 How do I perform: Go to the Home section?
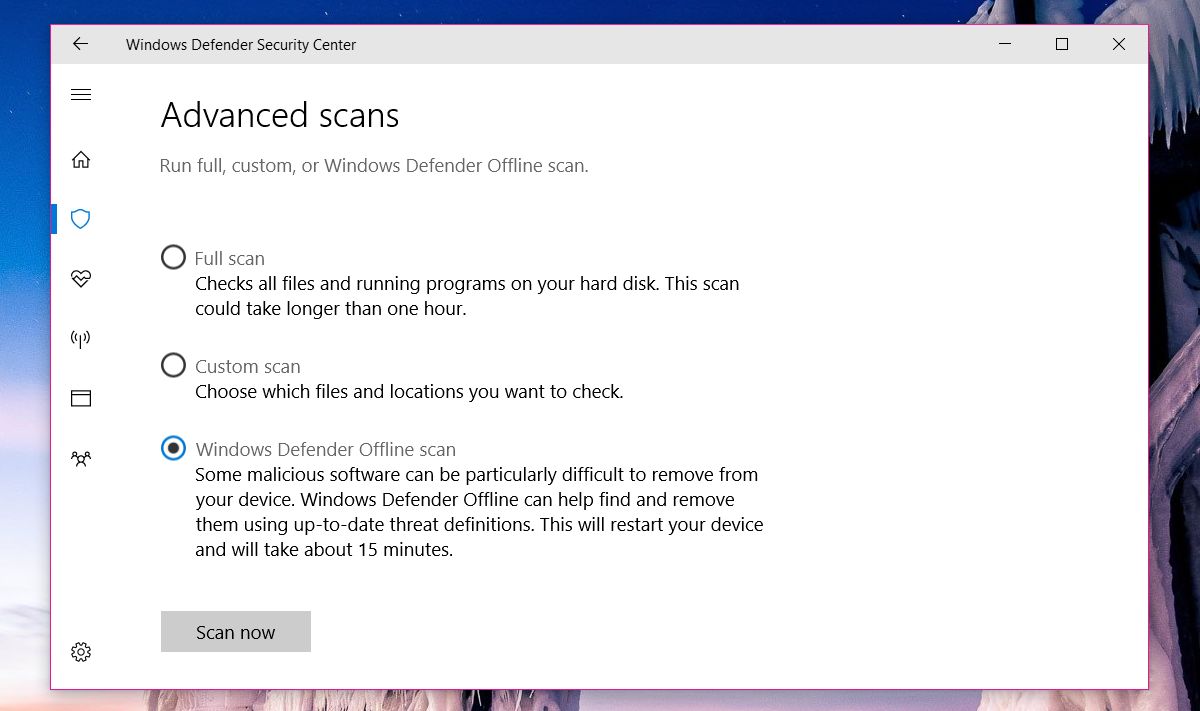click(81, 160)
